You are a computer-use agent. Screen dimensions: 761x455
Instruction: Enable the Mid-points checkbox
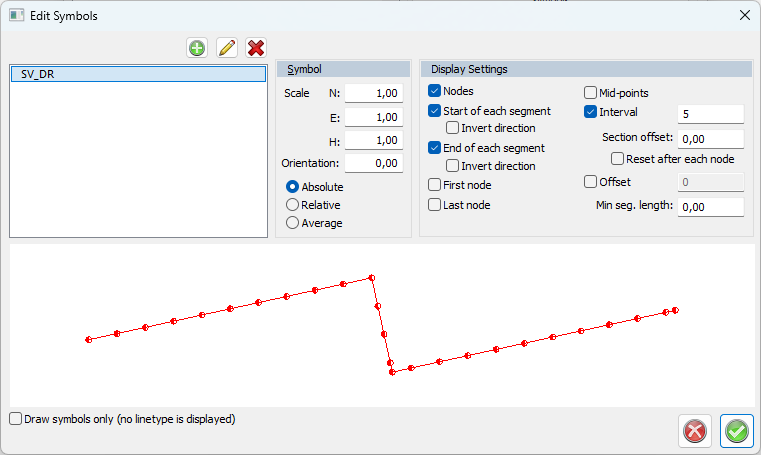coord(590,92)
